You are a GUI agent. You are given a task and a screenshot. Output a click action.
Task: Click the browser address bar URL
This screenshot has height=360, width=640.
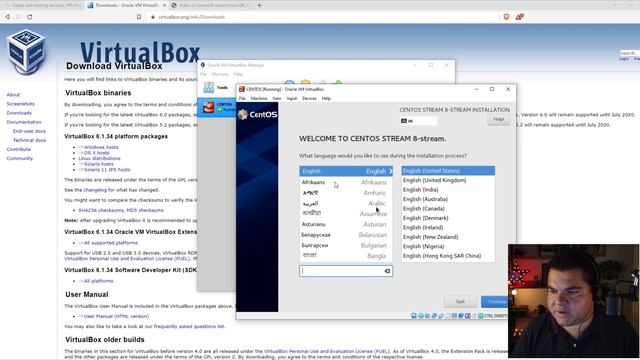click(192, 17)
